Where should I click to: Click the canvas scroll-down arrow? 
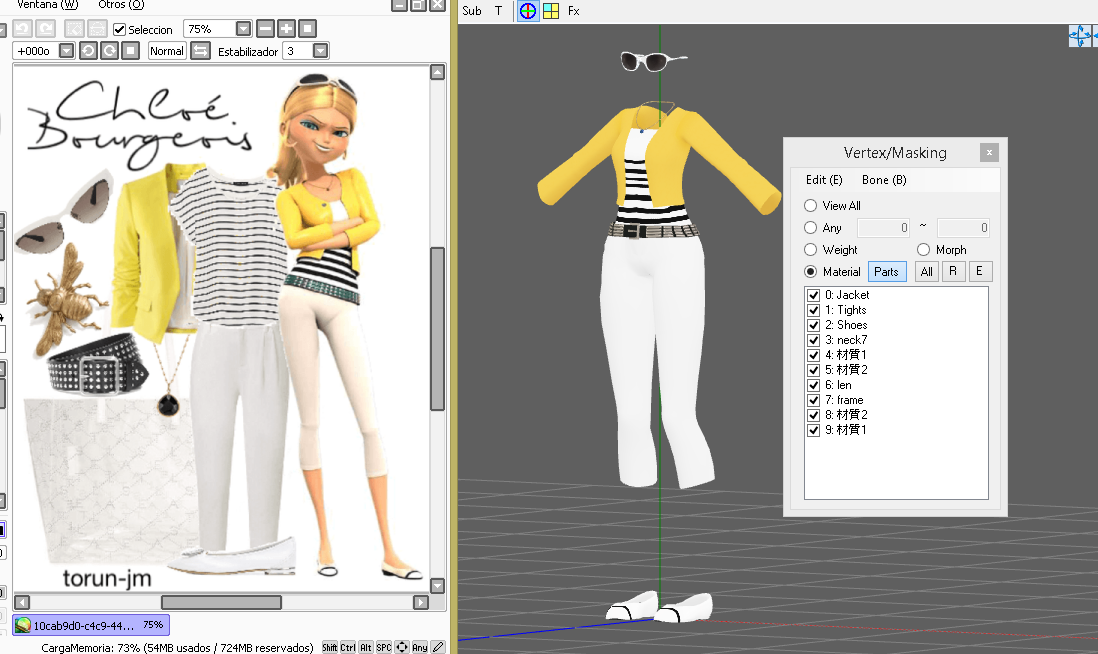pos(438,585)
